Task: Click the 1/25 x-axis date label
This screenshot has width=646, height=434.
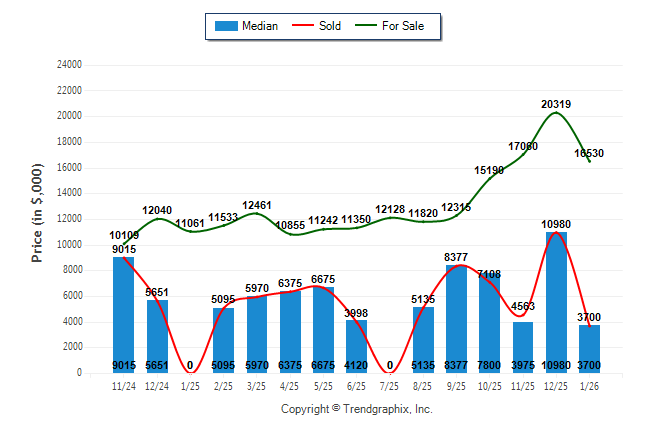Action: (x=189, y=384)
